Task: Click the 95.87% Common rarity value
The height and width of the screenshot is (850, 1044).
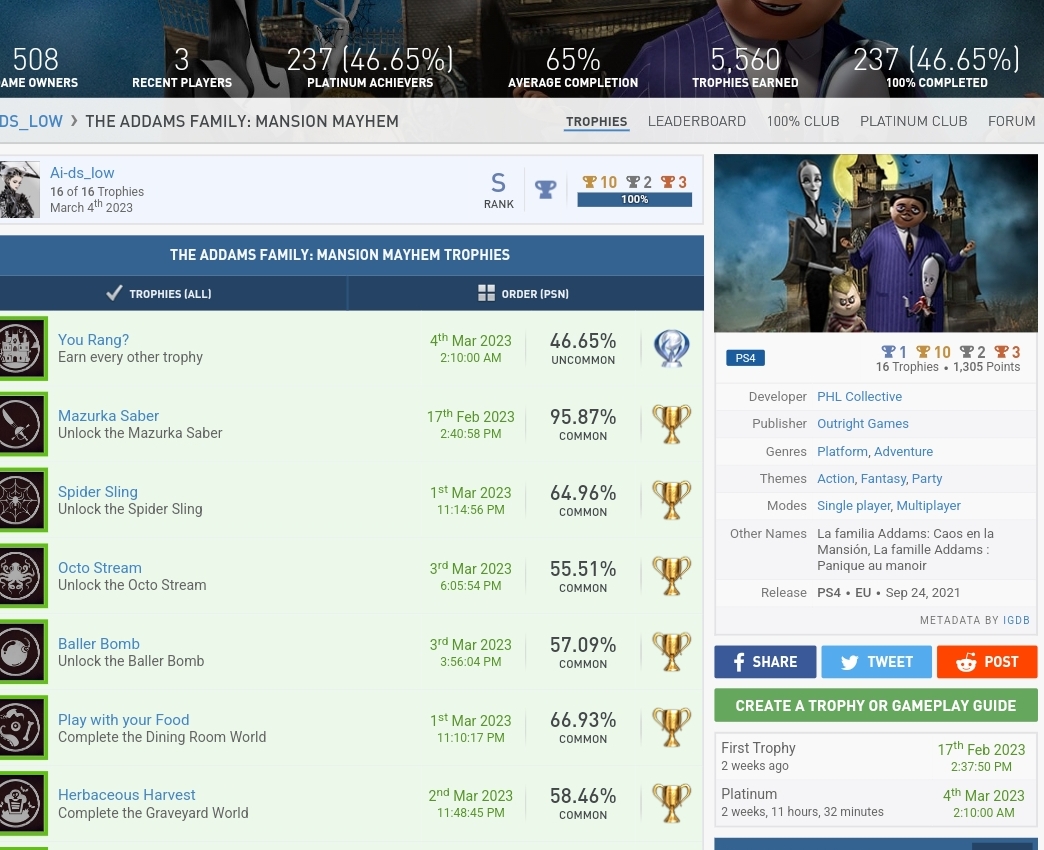Action: [583, 424]
